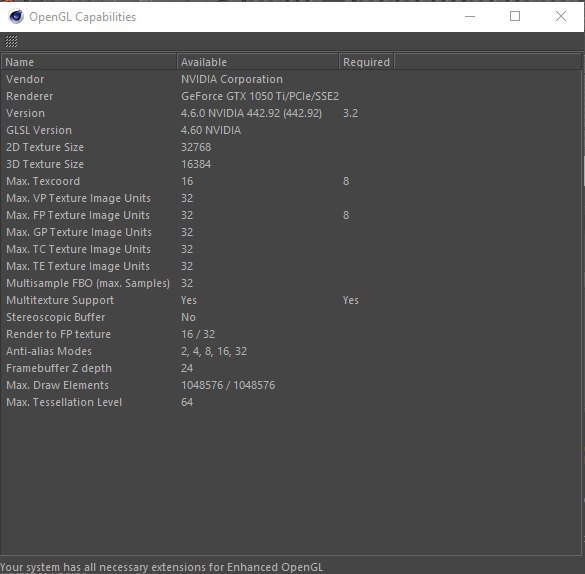This screenshot has width=585, height=574.
Task: Click the 1048576 / 1048576 value
Action: point(228,385)
